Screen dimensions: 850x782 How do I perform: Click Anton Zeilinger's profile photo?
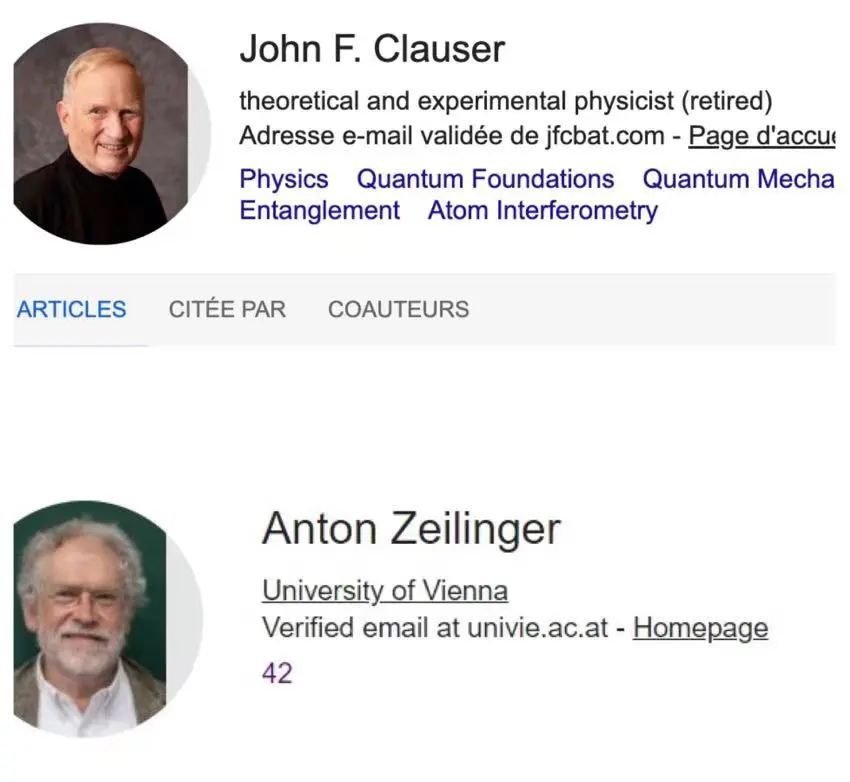[100, 618]
